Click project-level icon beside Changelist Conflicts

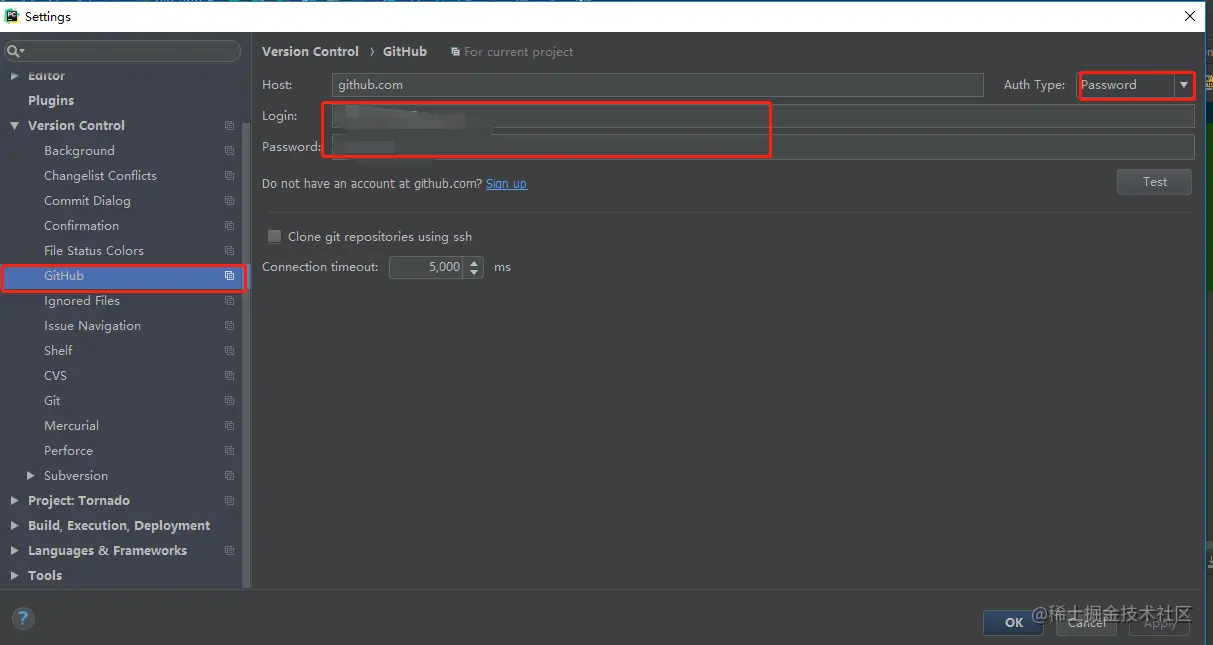point(229,176)
